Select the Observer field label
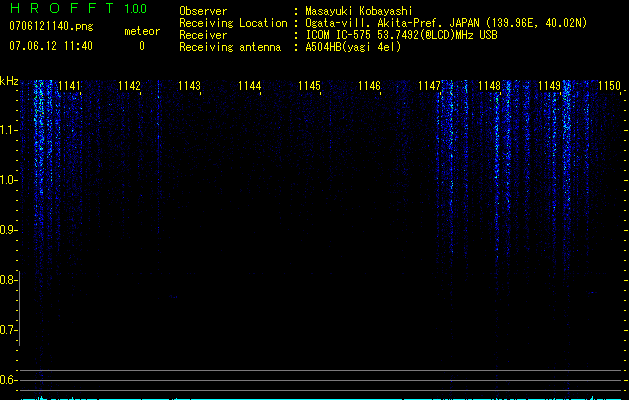Viewport: 629px width, 400px height. 203,11
